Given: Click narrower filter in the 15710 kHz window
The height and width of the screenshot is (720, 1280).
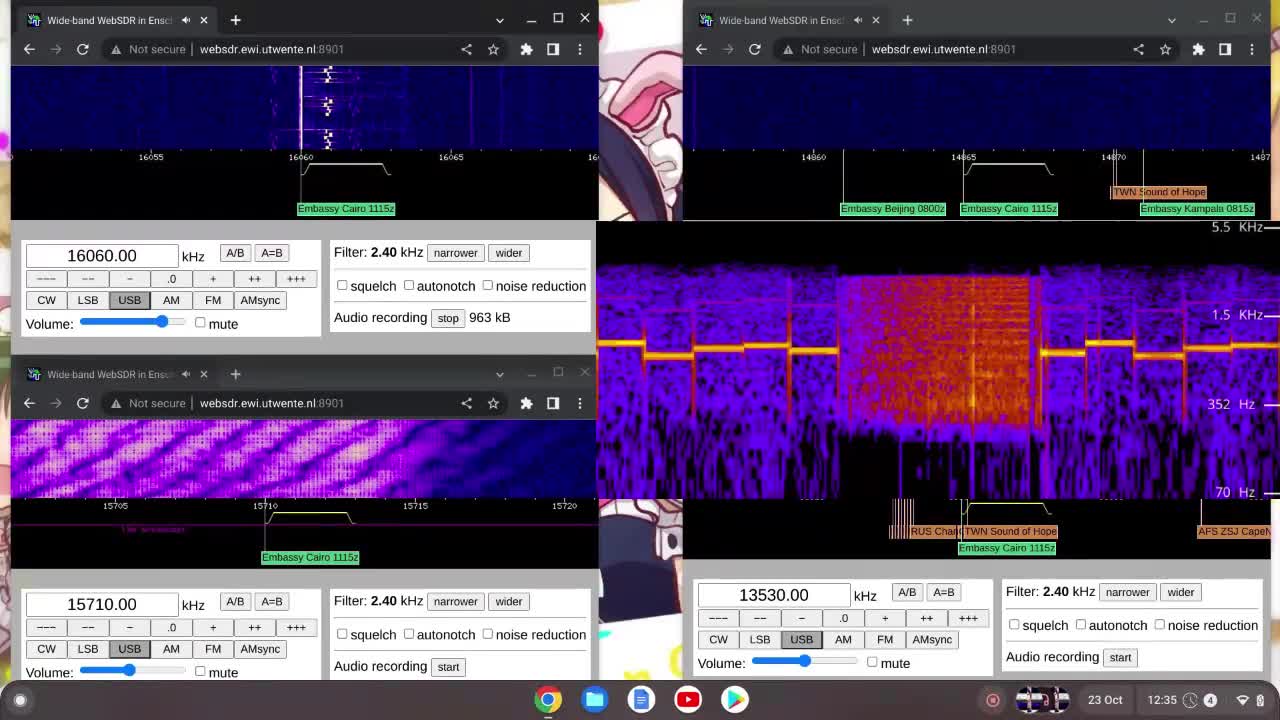Looking at the screenshot, I should click(455, 602).
